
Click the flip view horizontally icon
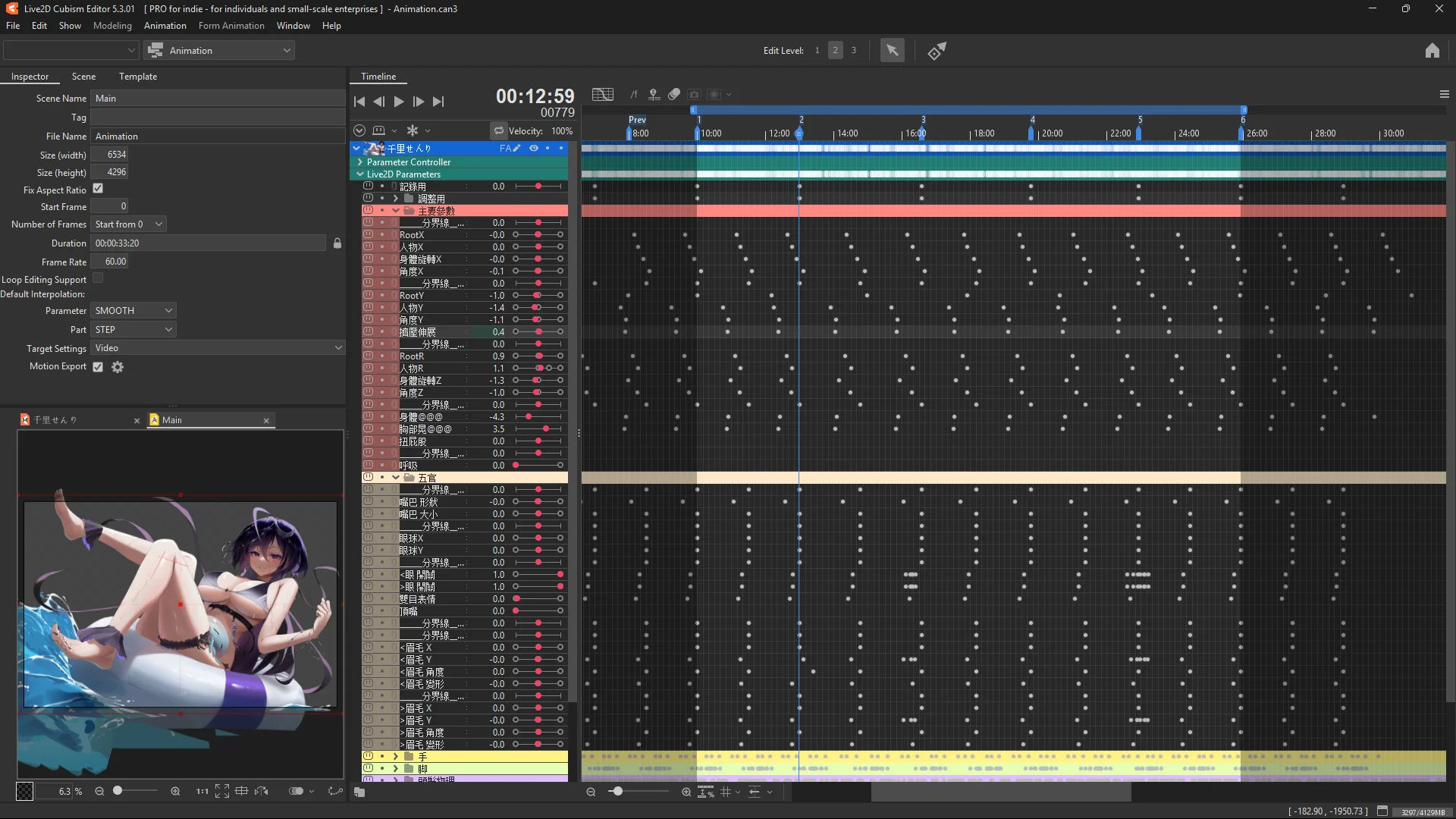pos(262,791)
